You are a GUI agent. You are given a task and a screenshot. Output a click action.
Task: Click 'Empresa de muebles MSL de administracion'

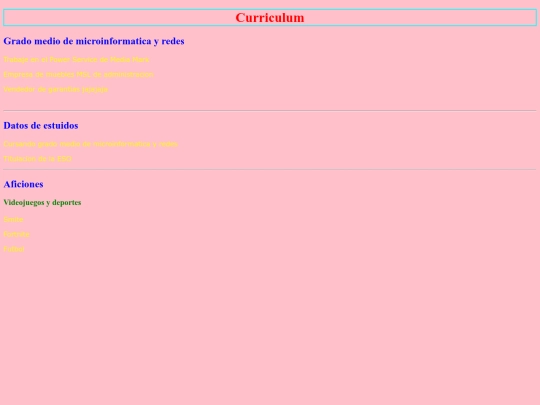[79, 74]
